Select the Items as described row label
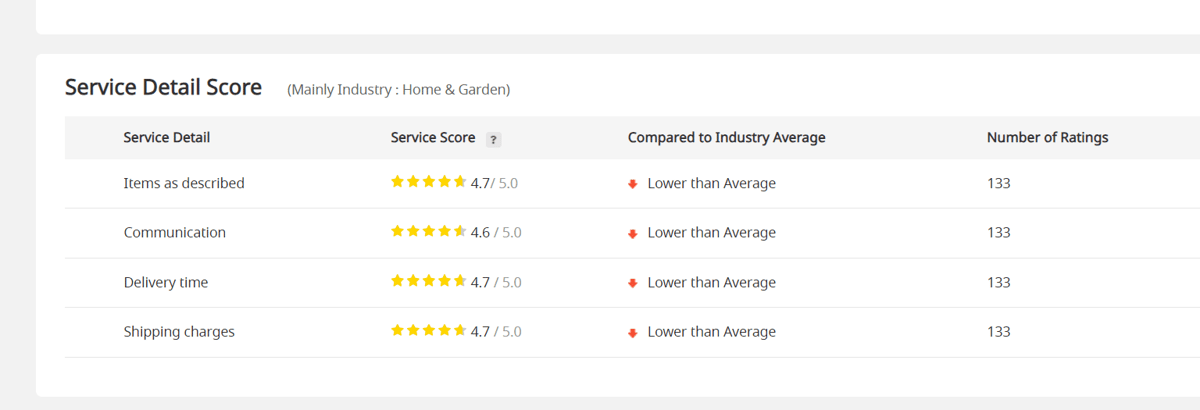 [184, 183]
